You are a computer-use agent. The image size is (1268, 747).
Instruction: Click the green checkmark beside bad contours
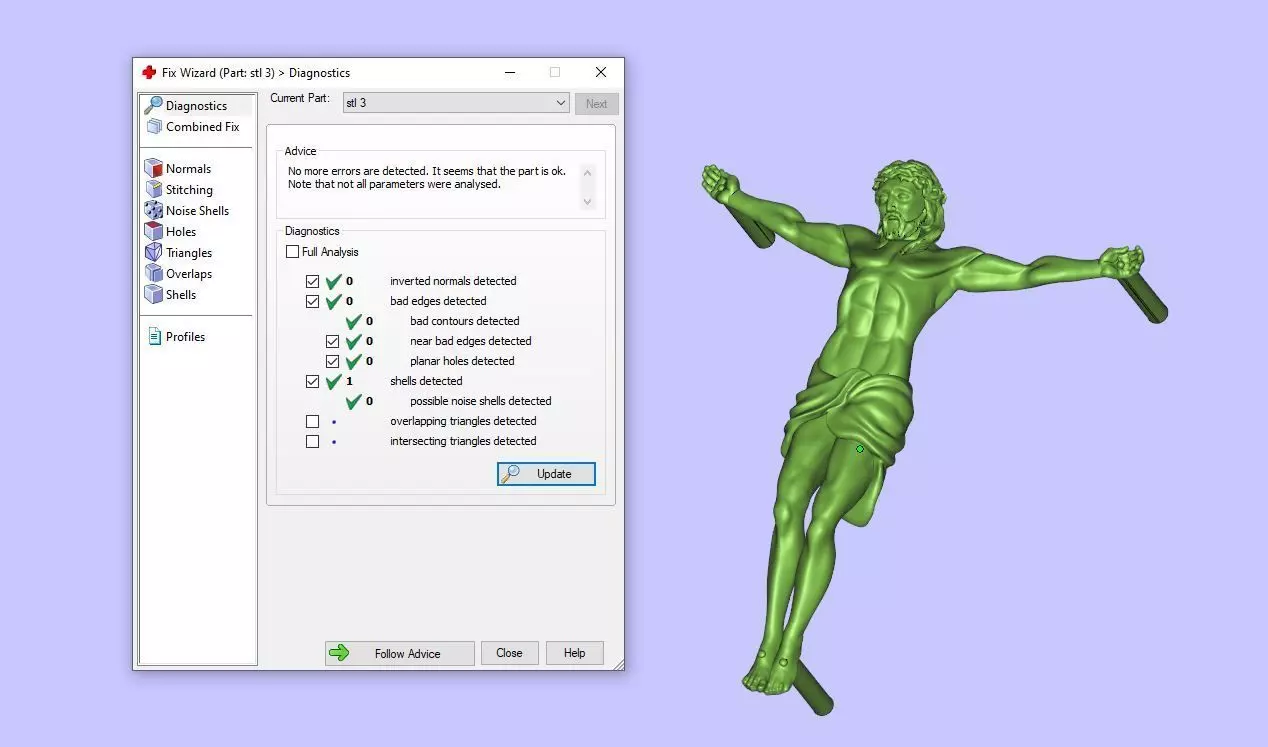(353, 321)
